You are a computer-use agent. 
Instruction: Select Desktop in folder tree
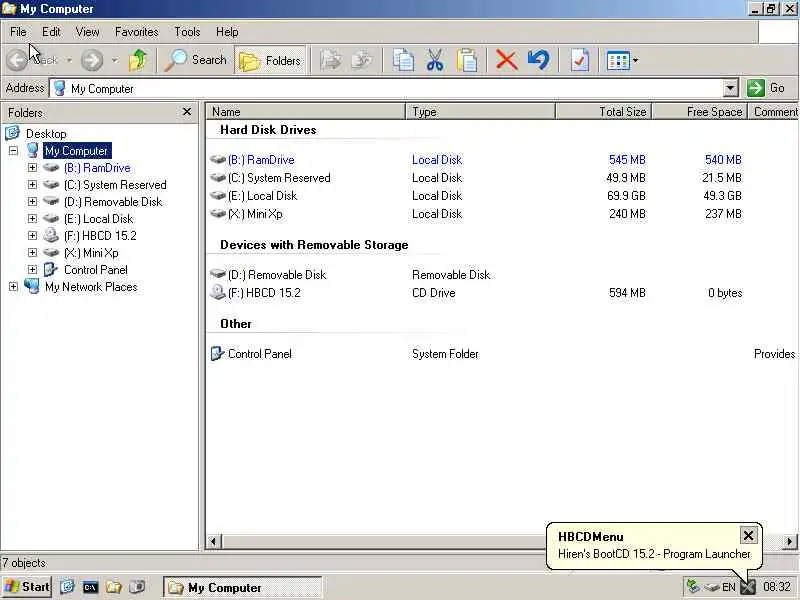tap(46, 134)
